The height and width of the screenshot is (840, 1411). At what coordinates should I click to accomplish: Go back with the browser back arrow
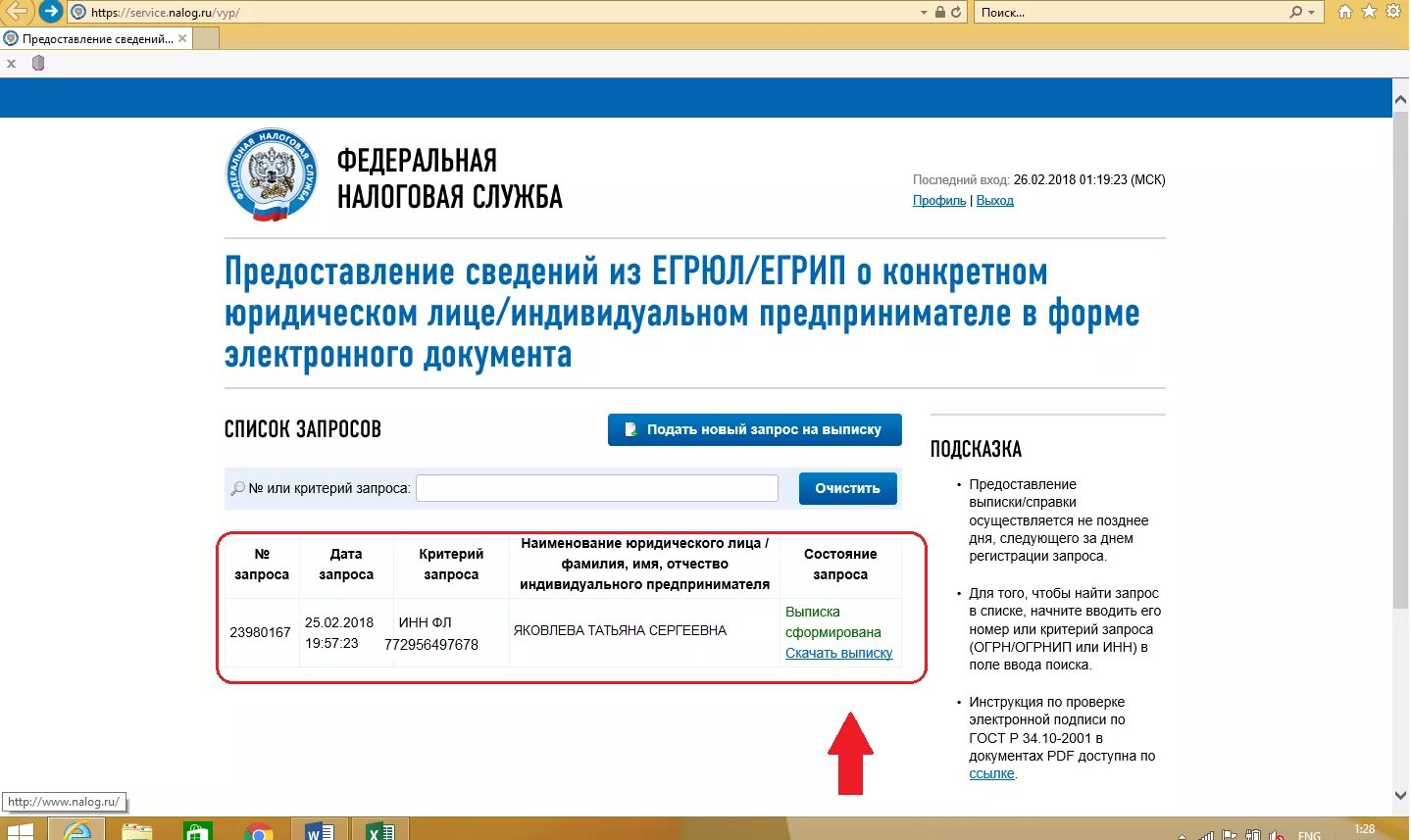click(16, 12)
